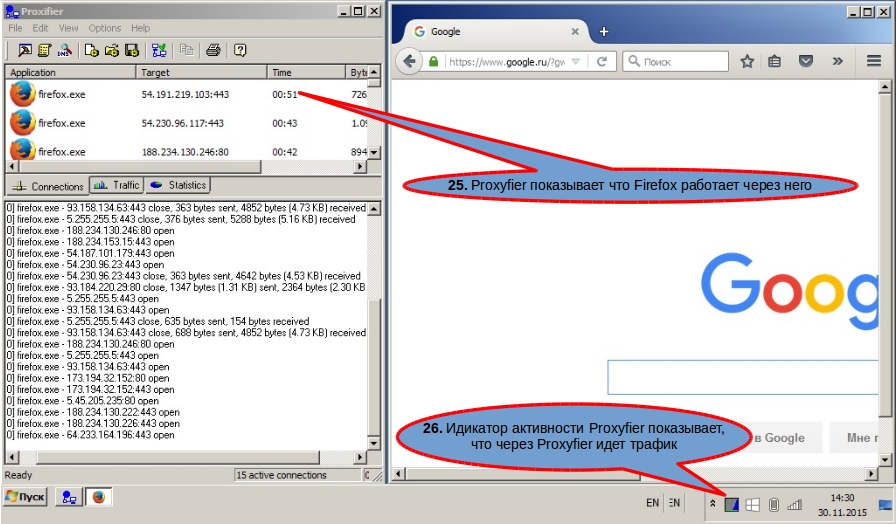The height and width of the screenshot is (524, 896).
Task: Open DNS name resolution settings icon
Action: point(65,50)
